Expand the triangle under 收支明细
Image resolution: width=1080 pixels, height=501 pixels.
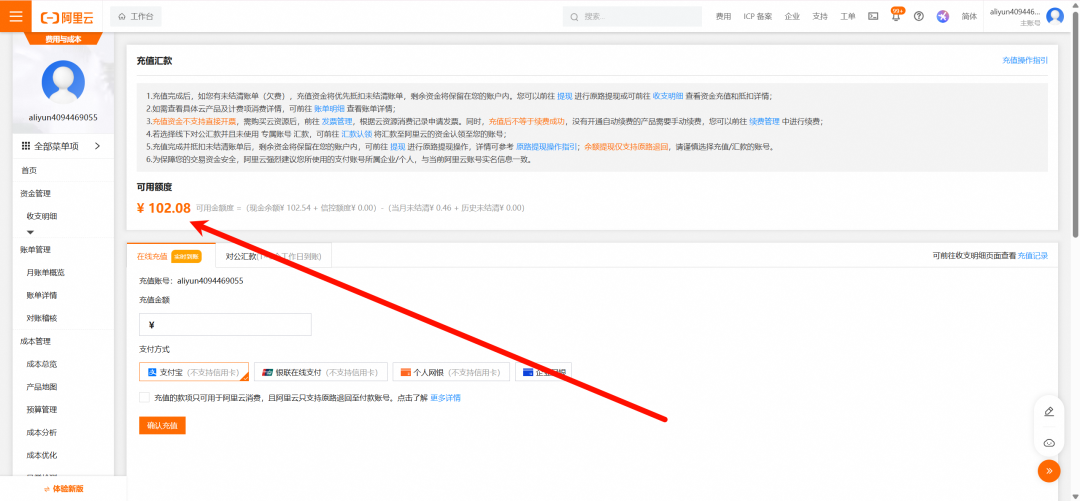[x=30, y=232]
